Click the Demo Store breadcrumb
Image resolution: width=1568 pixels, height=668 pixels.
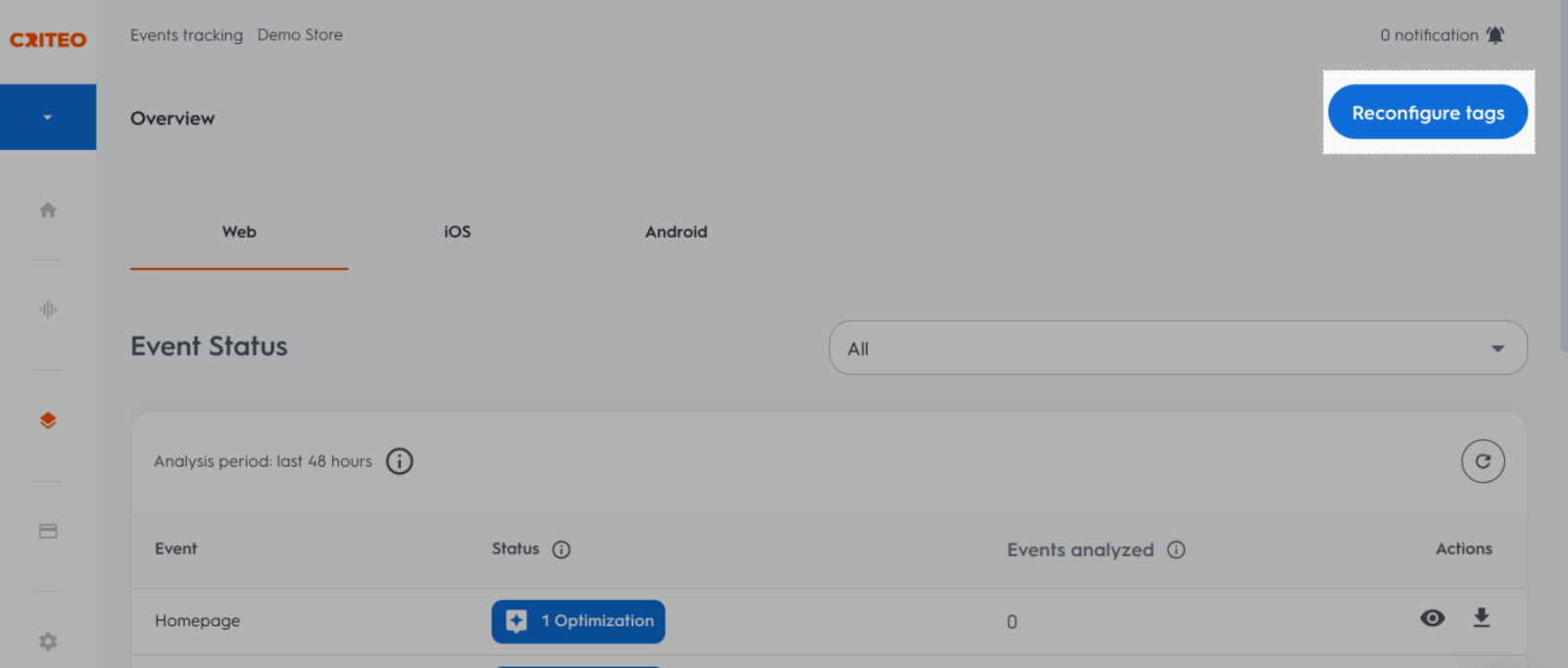click(300, 35)
